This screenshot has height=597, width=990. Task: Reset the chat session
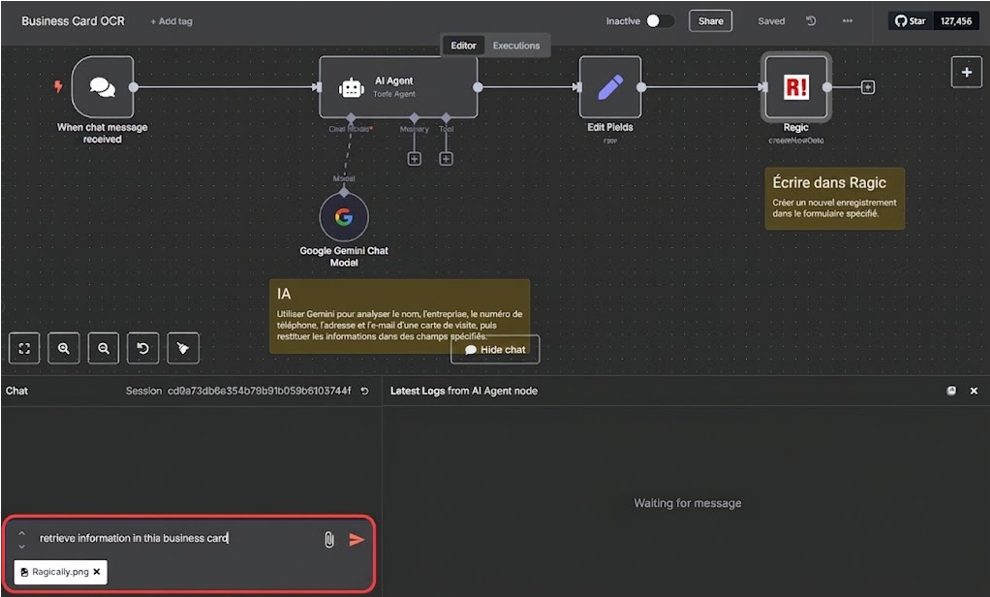pyautogui.click(x=364, y=391)
